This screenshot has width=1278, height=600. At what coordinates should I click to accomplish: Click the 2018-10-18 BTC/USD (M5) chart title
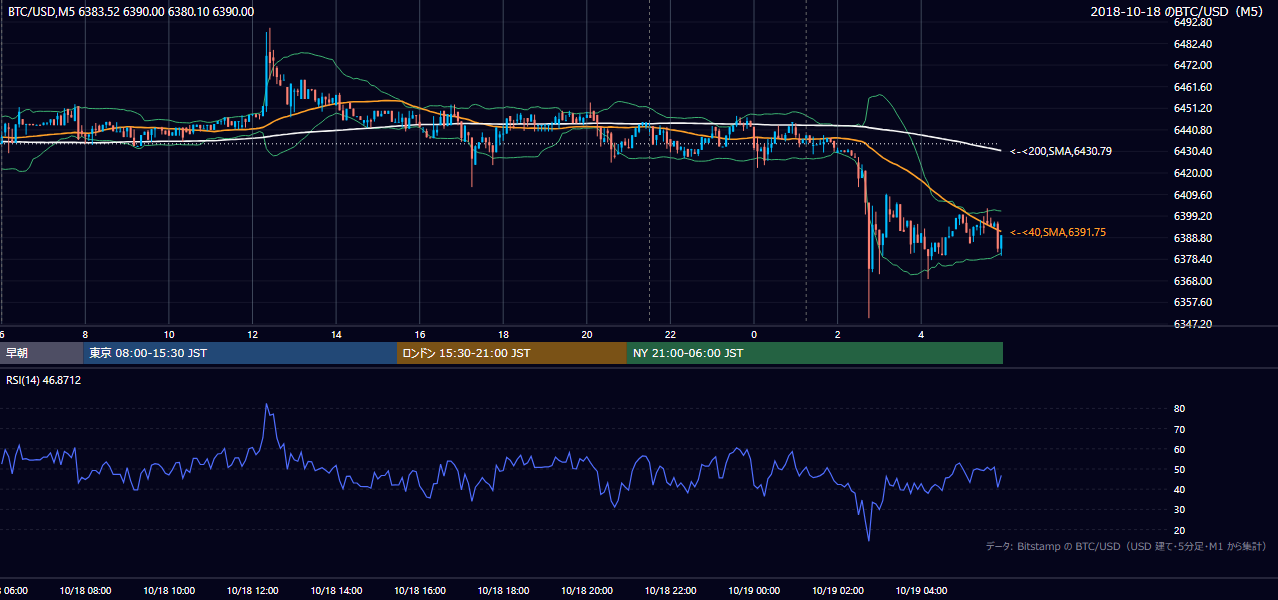coord(1180,12)
